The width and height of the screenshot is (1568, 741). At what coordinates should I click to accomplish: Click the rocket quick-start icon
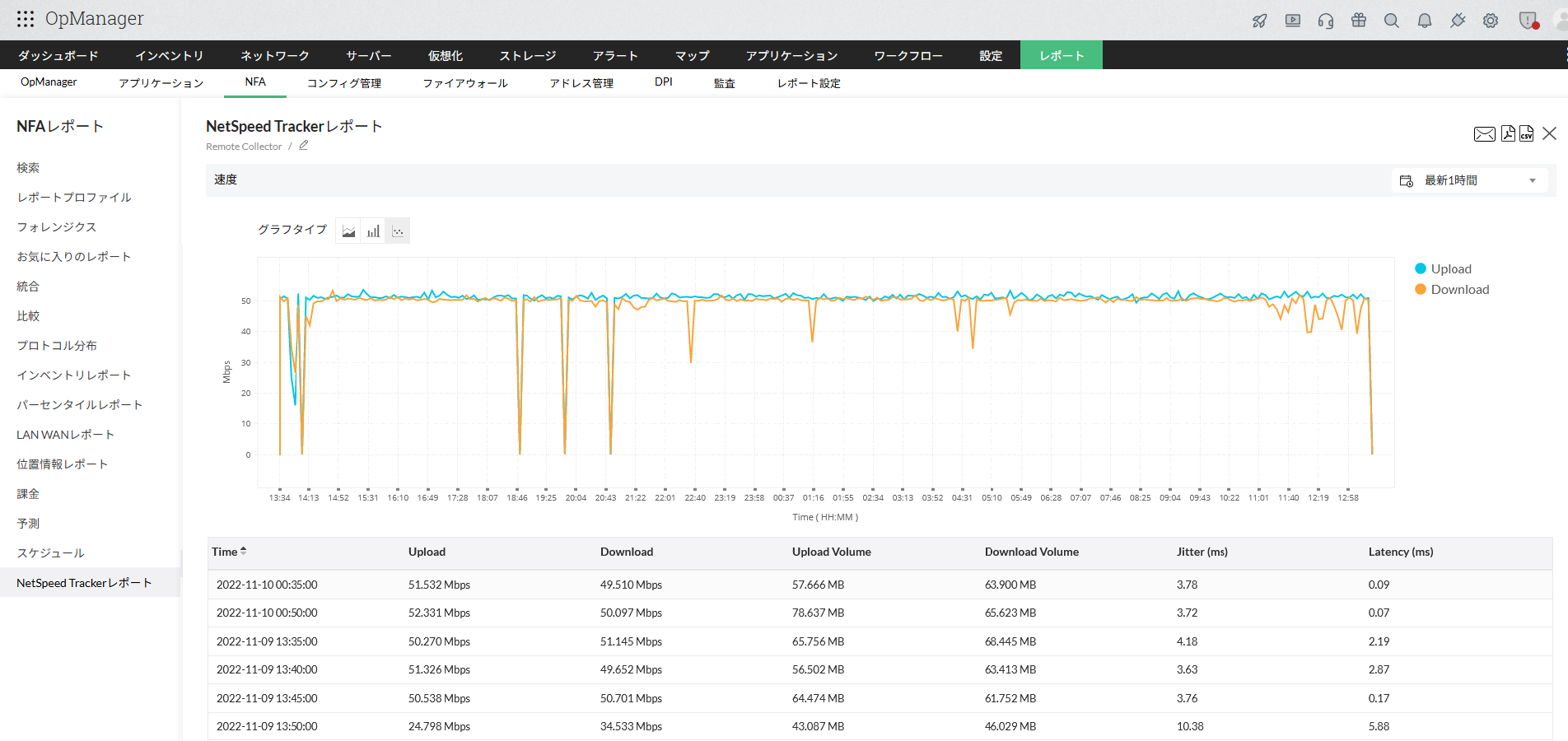1260,21
